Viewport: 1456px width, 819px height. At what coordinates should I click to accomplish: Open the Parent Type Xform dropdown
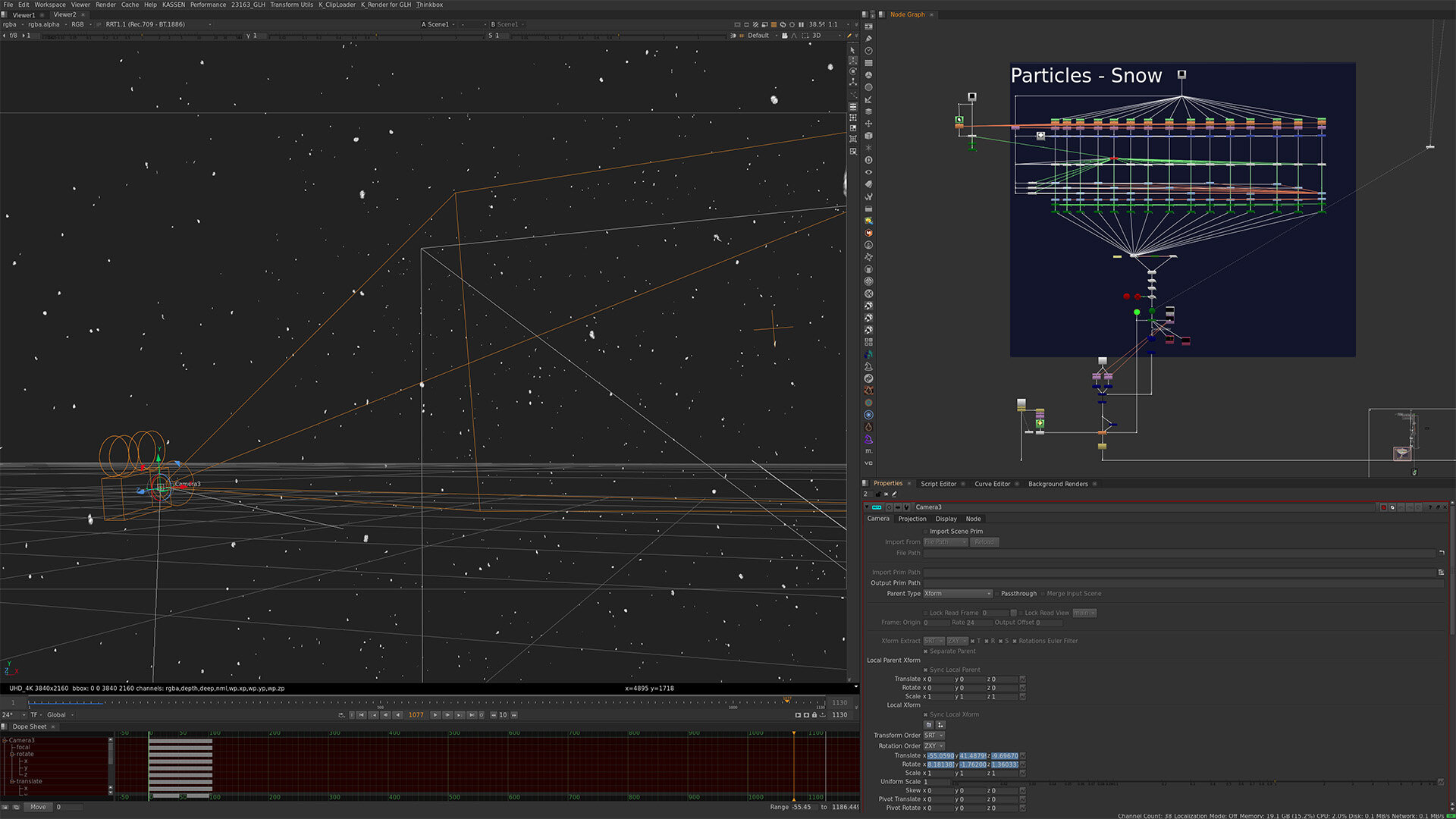pyautogui.click(x=958, y=594)
